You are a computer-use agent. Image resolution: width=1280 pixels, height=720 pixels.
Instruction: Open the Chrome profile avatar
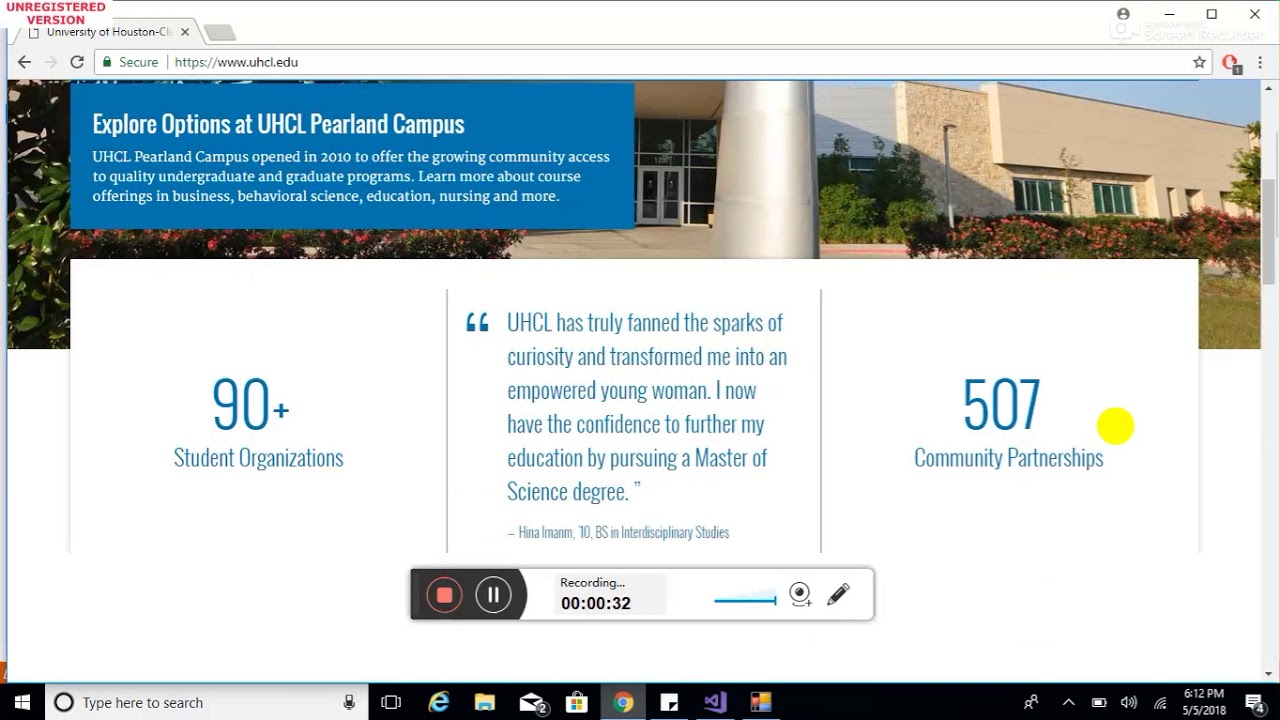coord(1123,14)
